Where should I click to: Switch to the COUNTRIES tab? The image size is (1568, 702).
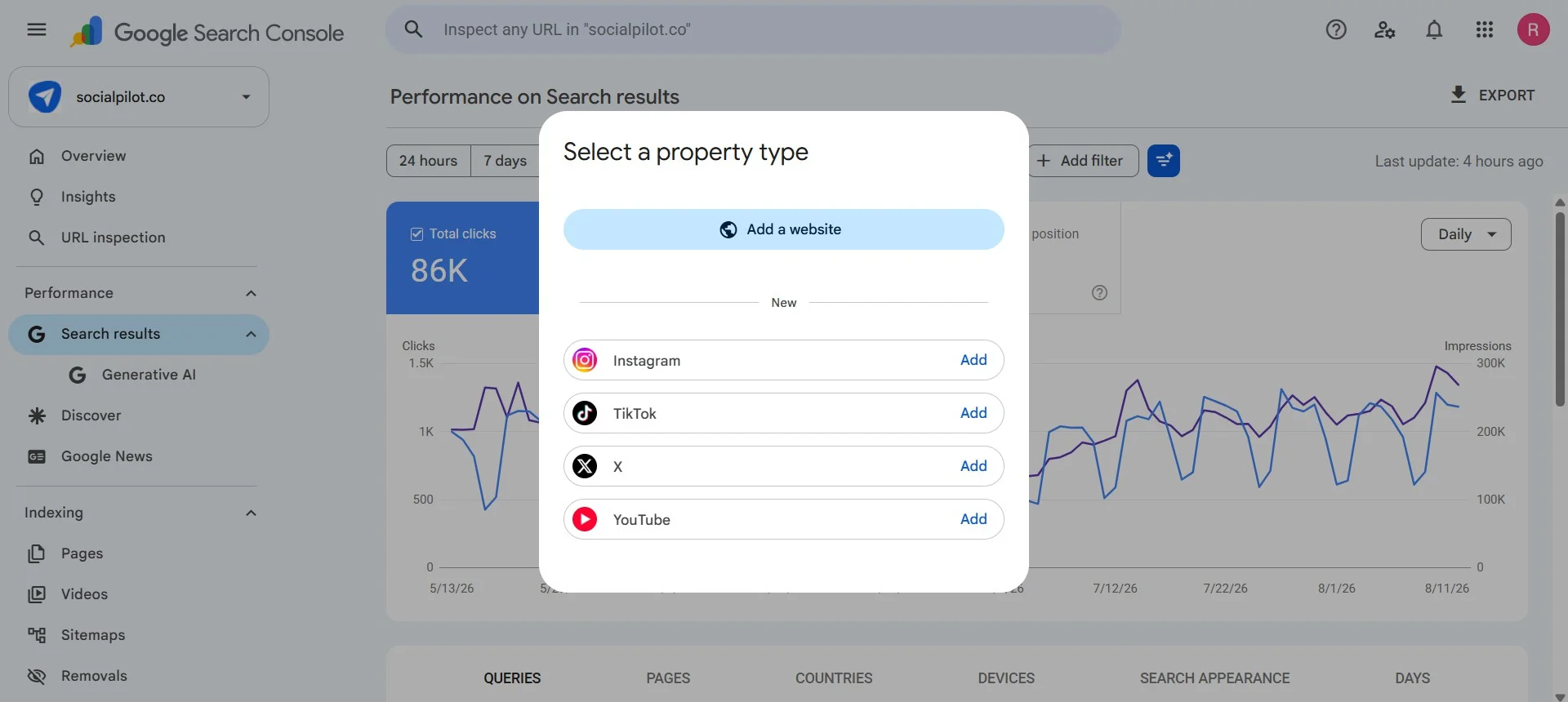(x=834, y=678)
